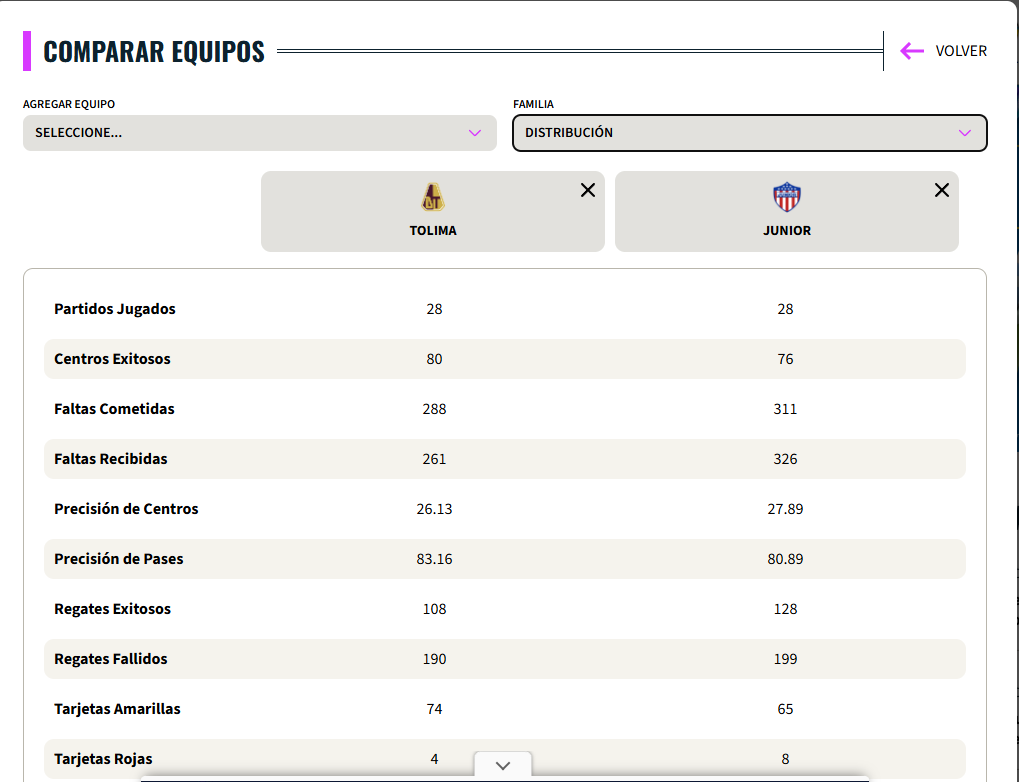Click the Junior team crest icon

[786, 198]
